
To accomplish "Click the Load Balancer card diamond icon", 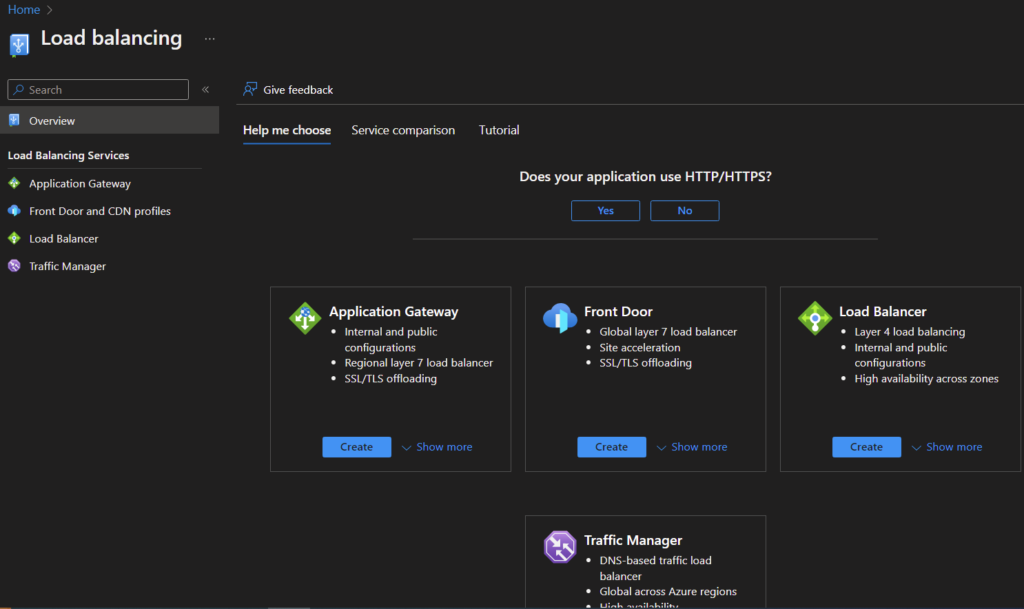I will pyautogui.click(x=814, y=318).
